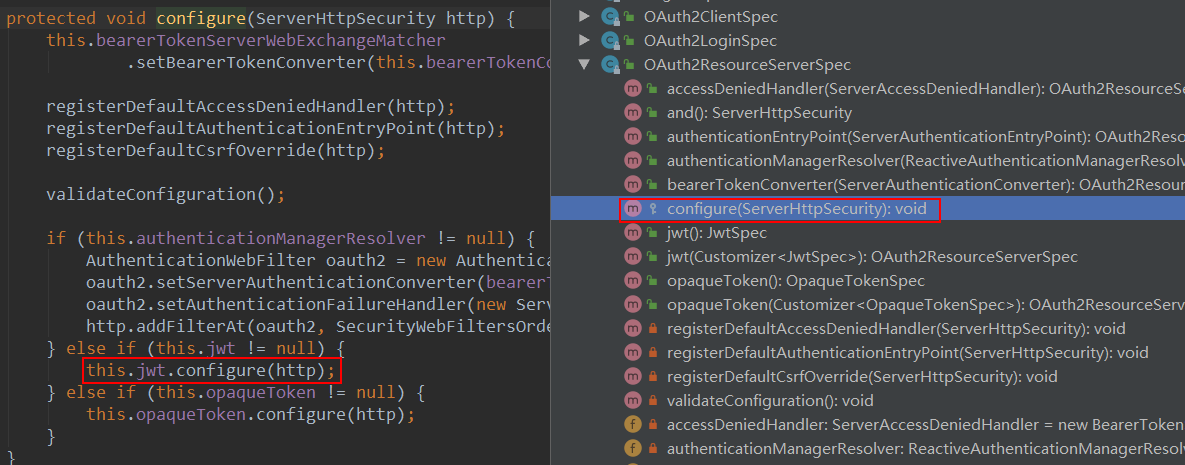Select opaqueToken(Customizer<OpaqueTokenSpec>) method row

868,305
